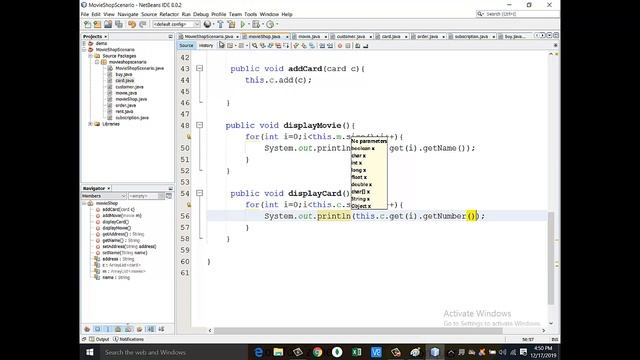Switch editor to History view

click(x=206, y=46)
